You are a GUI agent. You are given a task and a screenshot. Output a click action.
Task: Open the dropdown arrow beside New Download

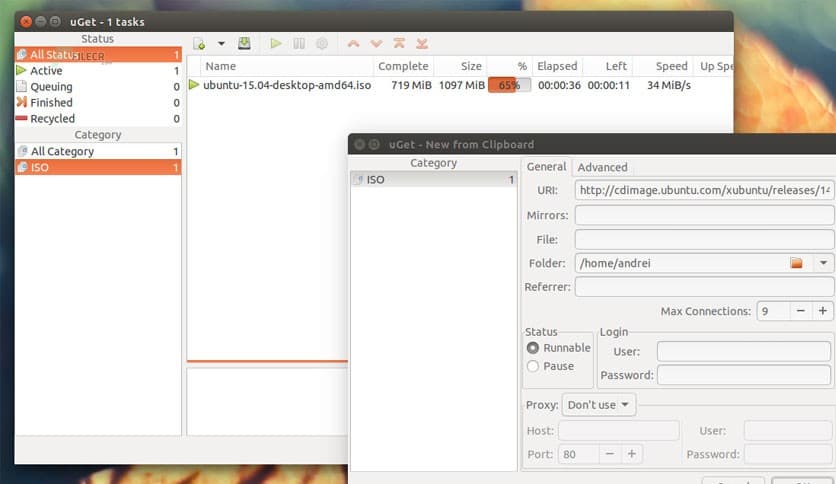click(x=221, y=44)
